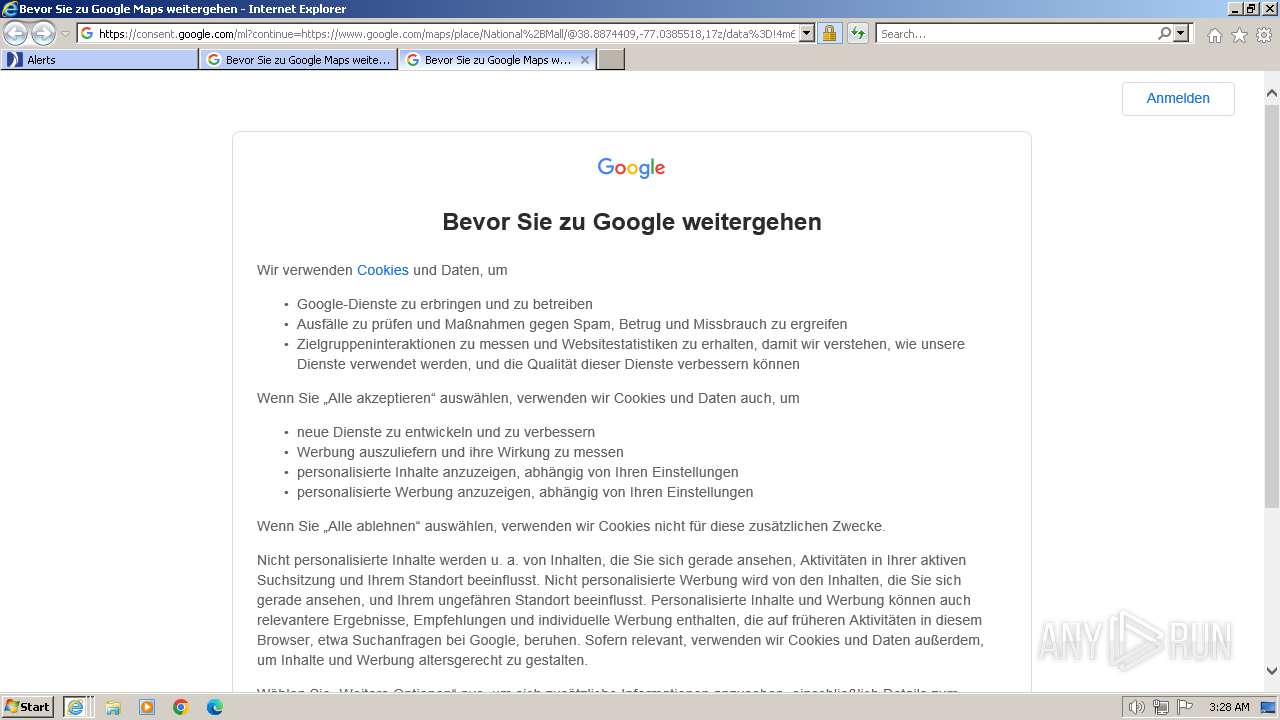View the security report lock icon

tap(829, 33)
